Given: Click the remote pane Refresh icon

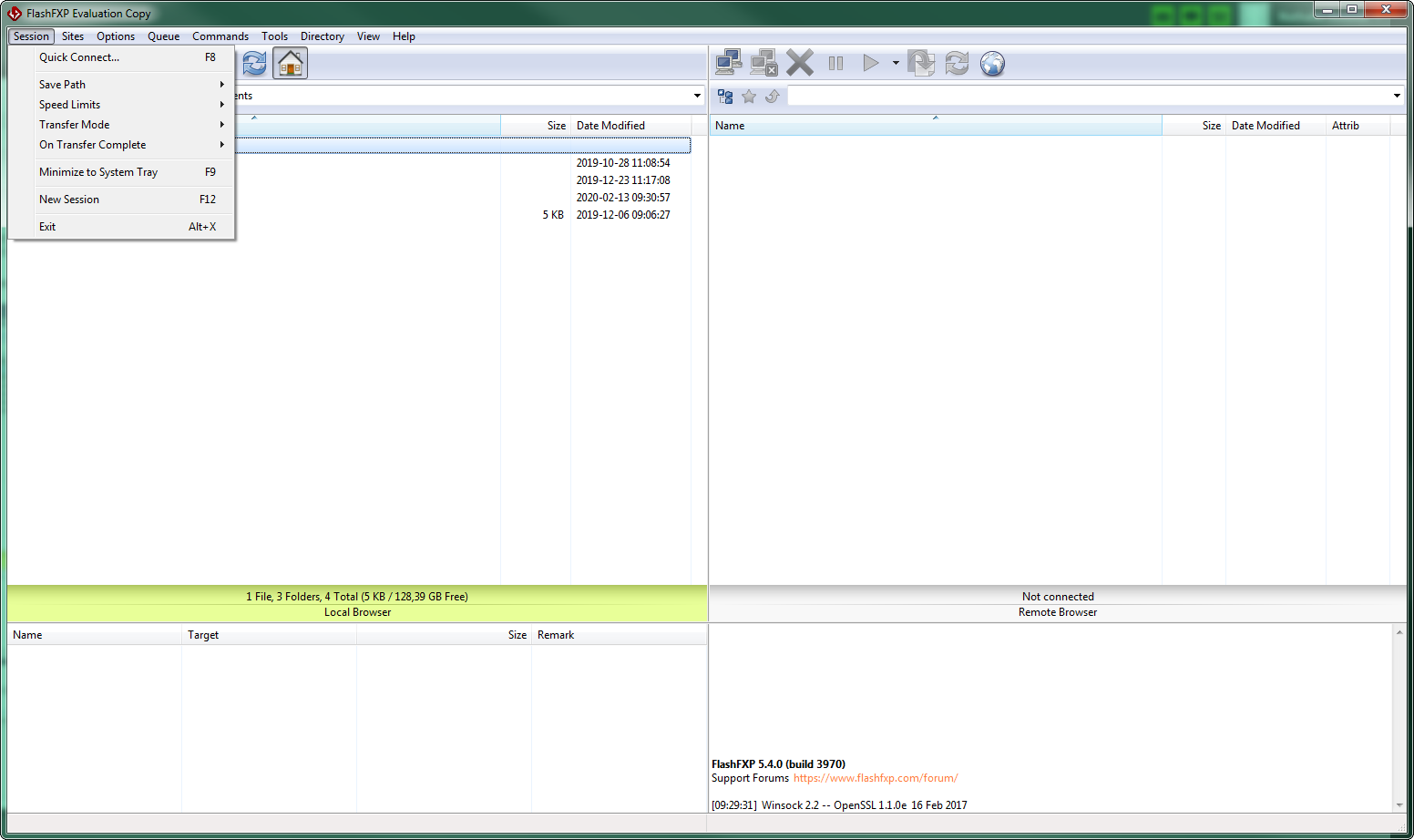Looking at the screenshot, I should click(x=957, y=63).
